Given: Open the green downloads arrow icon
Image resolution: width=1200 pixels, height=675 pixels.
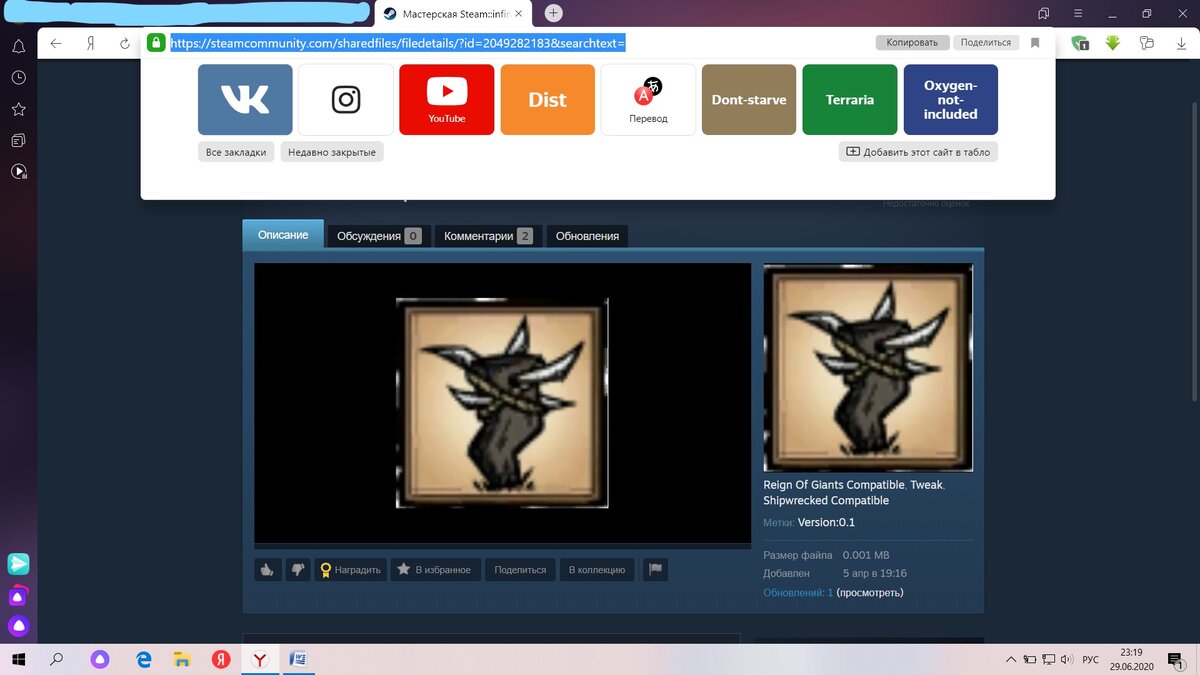Looking at the screenshot, I should [x=1113, y=43].
